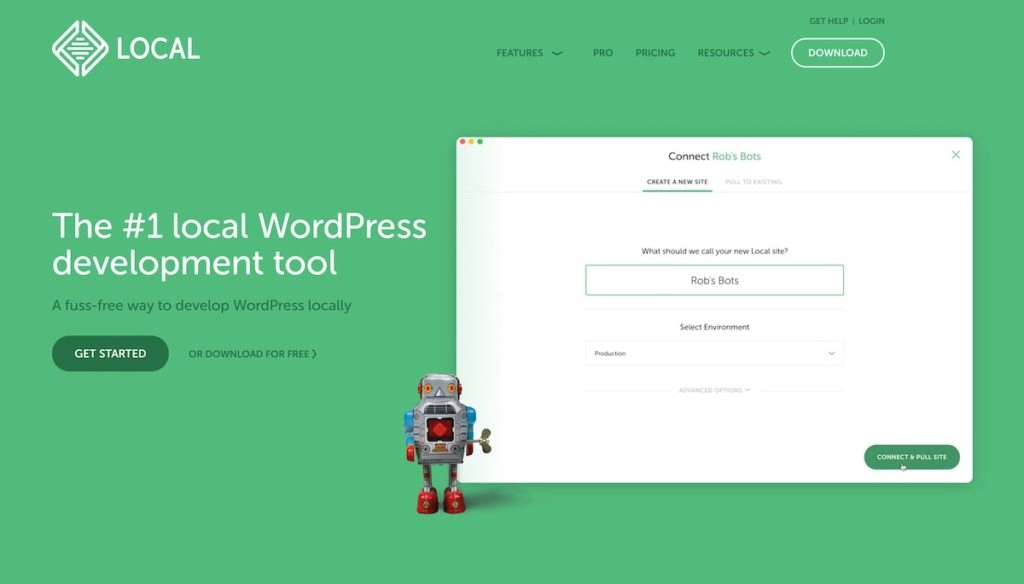Click the LOCAL wordmark text
The height and width of the screenshot is (584, 1024).
click(x=158, y=49)
